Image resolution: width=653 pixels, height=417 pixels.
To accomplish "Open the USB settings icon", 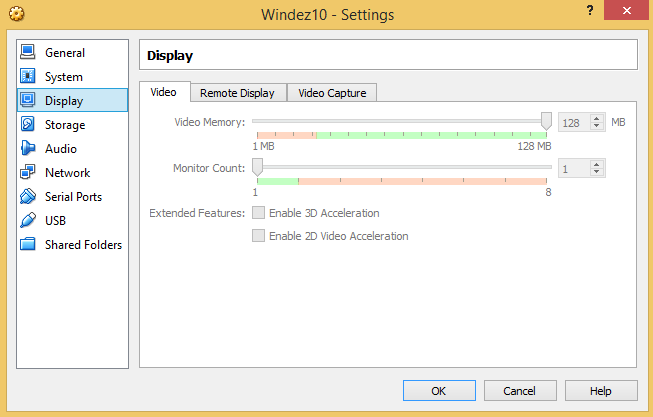I will 27,220.
